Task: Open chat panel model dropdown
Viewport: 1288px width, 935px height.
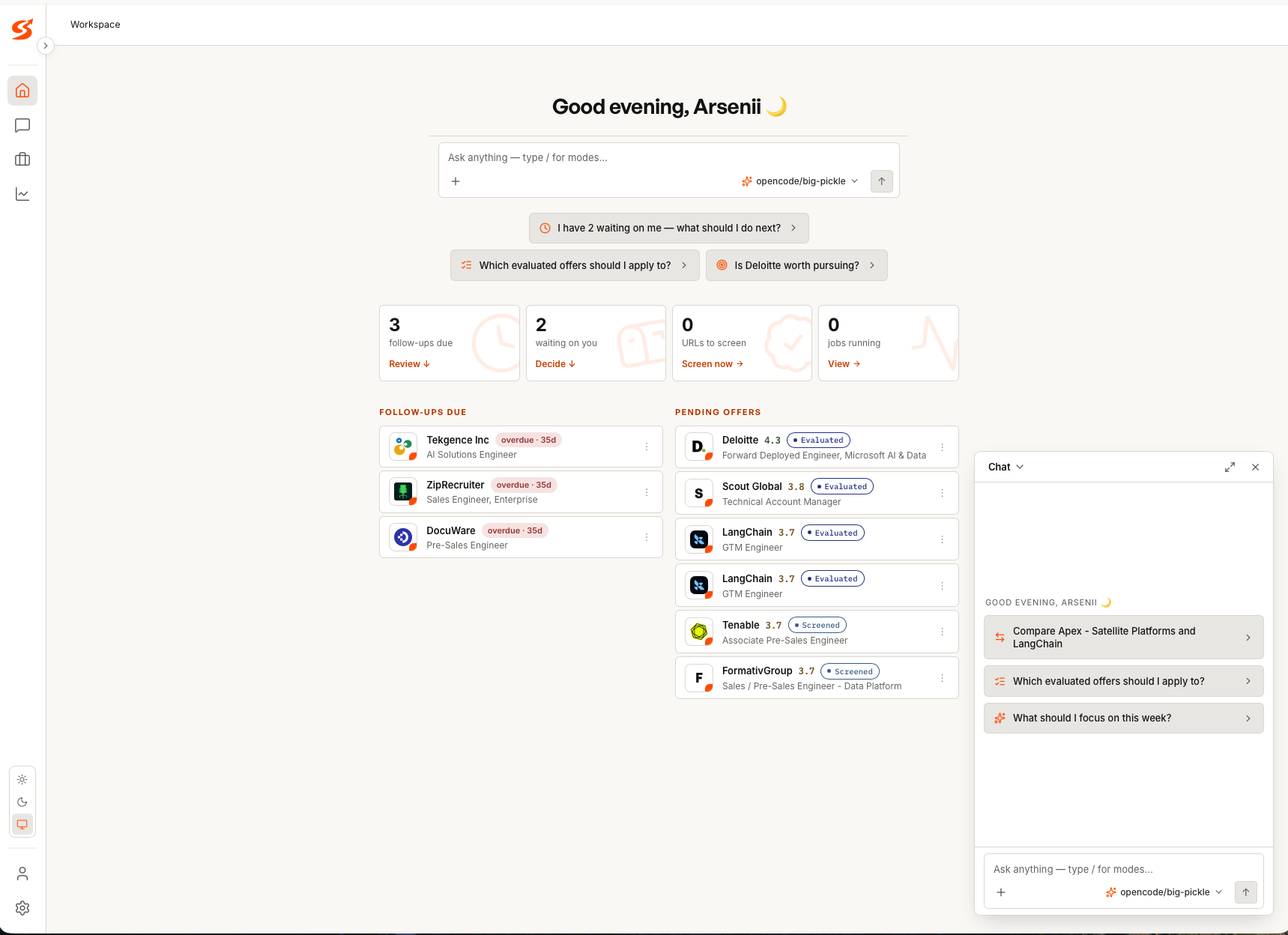Action: (1164, 892)
